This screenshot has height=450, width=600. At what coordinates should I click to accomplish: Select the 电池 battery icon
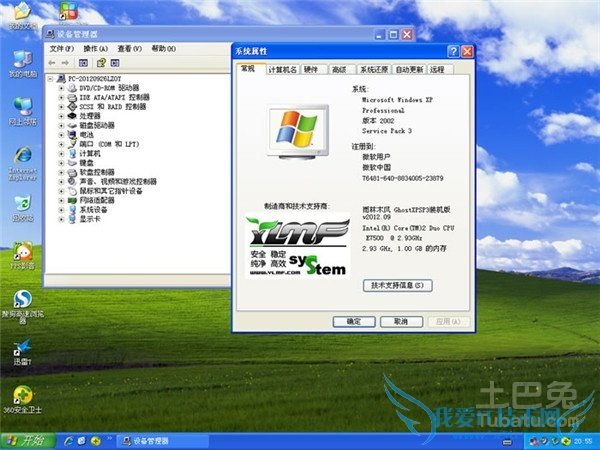(x=72, y=135)
